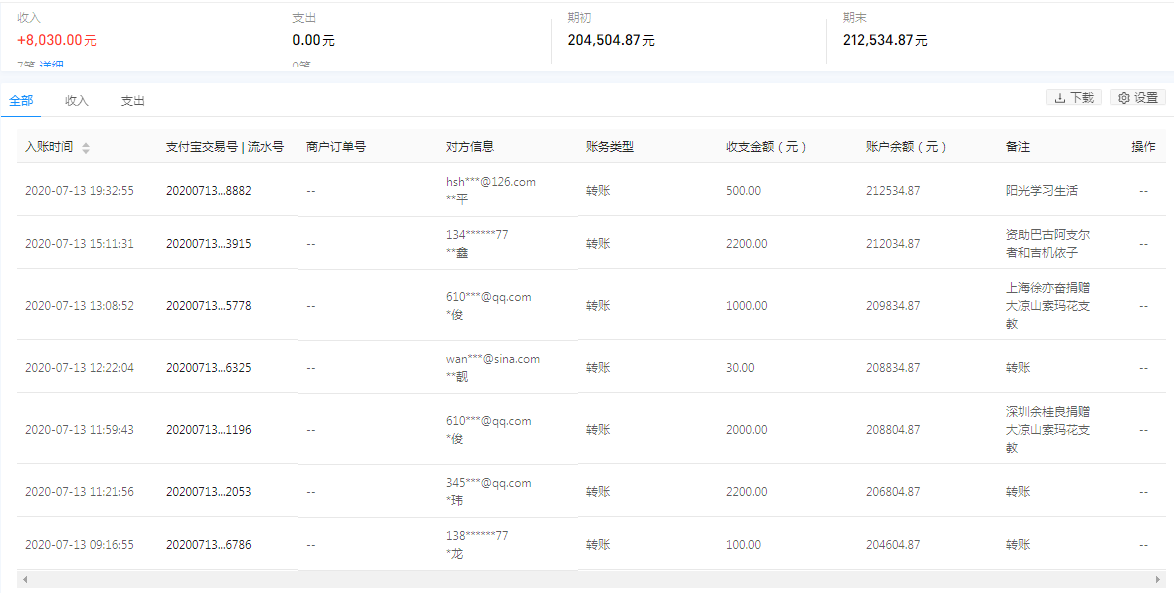Click the download (下载) icon button

[x=1073, y=98]
